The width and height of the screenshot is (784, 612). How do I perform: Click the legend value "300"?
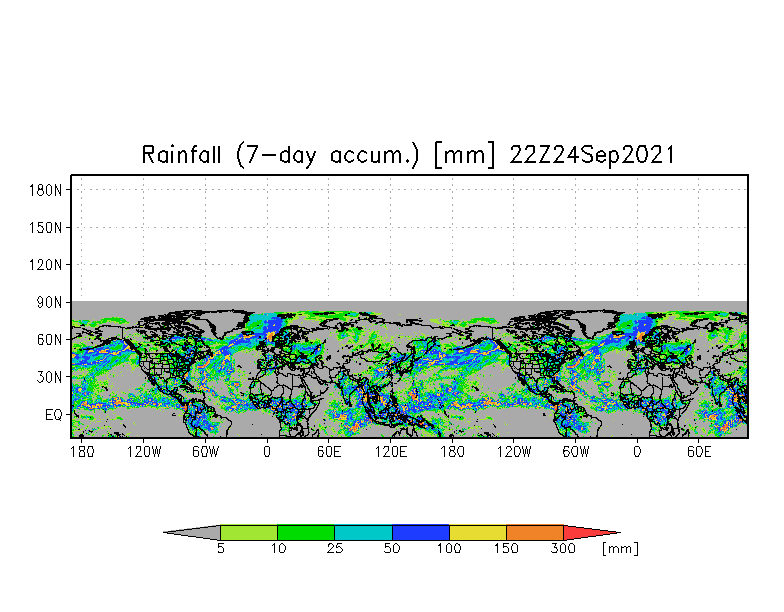click(x=563, y=548)
